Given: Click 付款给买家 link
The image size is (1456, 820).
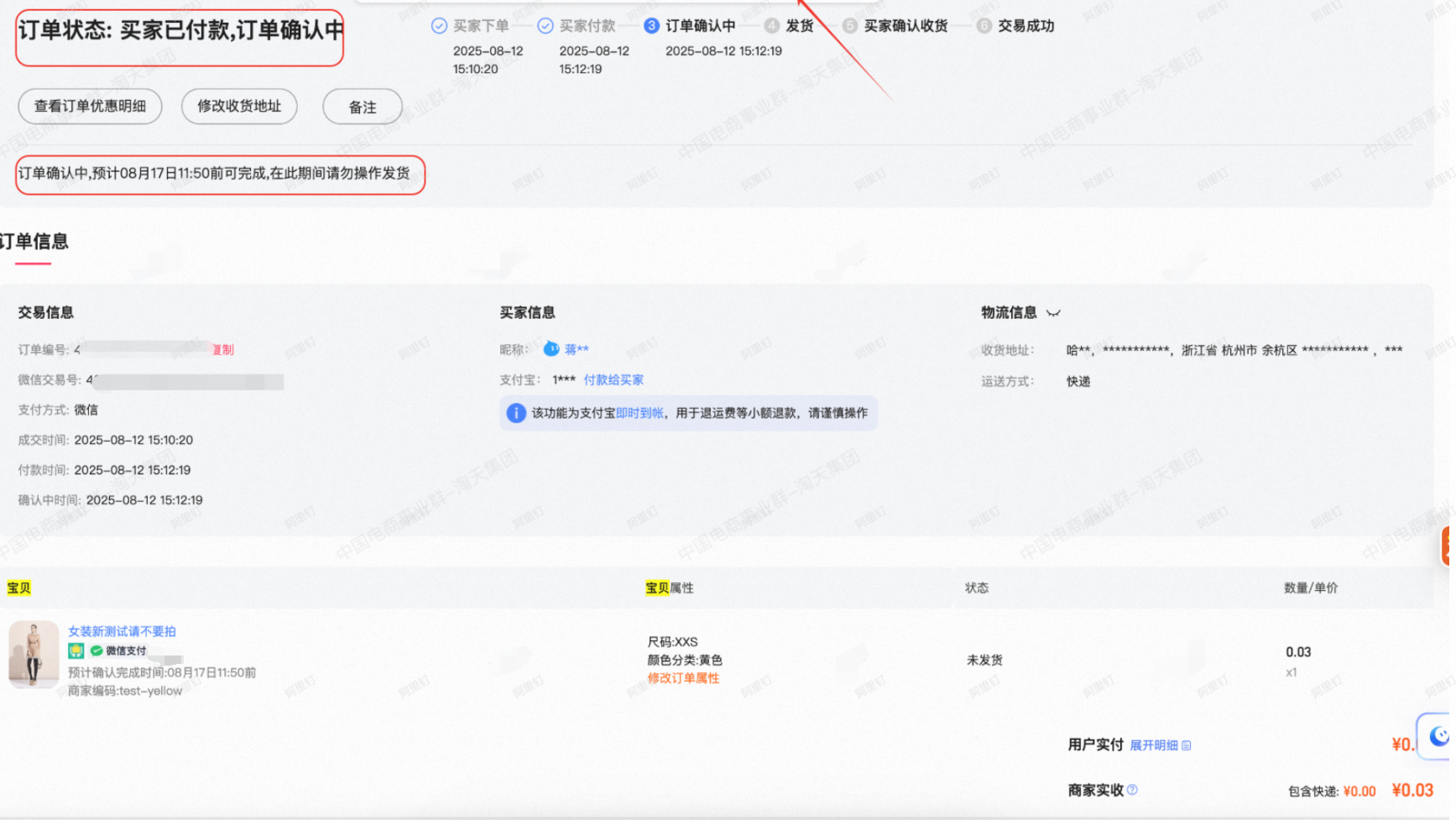Looking at the screenshot, I should pyautogui.click(x=613, y=380).
